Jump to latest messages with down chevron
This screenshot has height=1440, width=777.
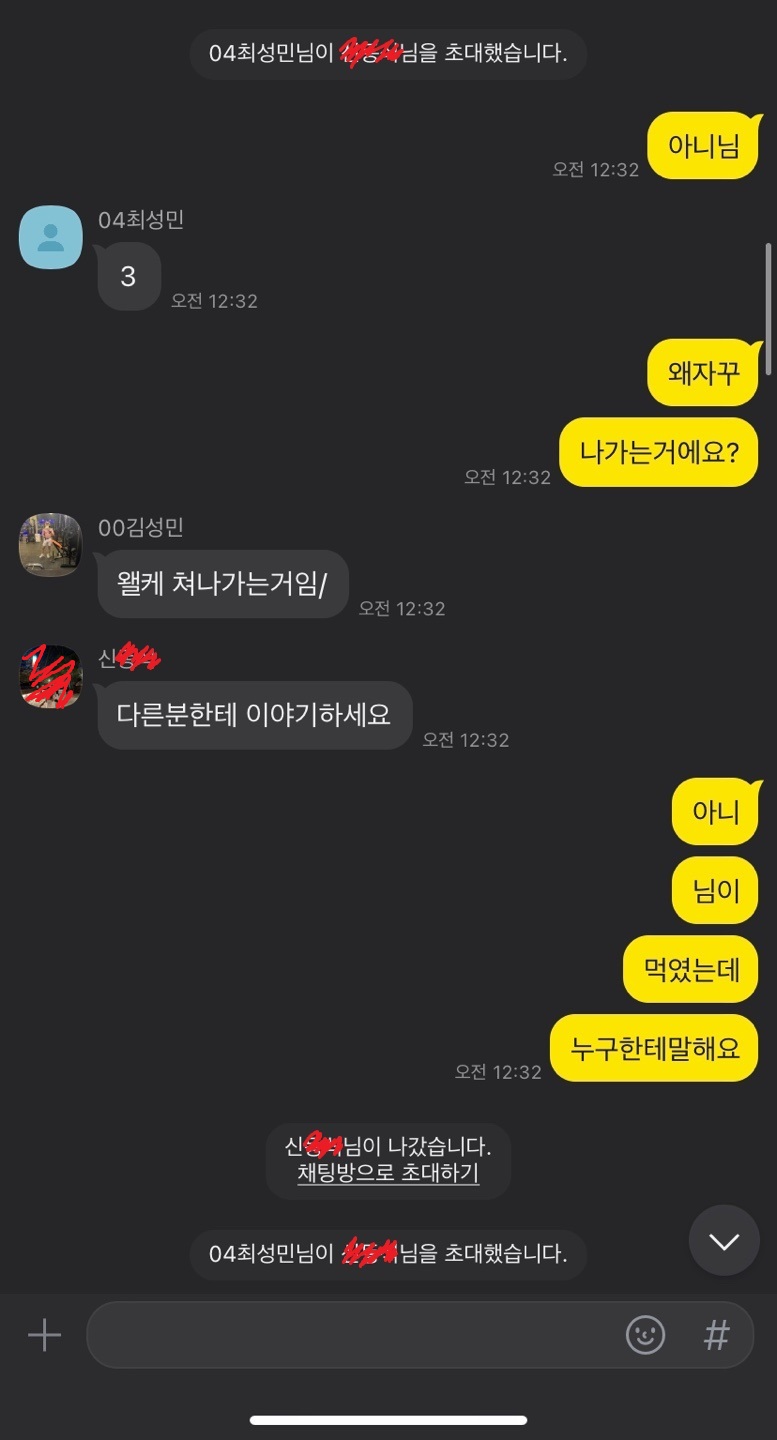pos(724,1241)
